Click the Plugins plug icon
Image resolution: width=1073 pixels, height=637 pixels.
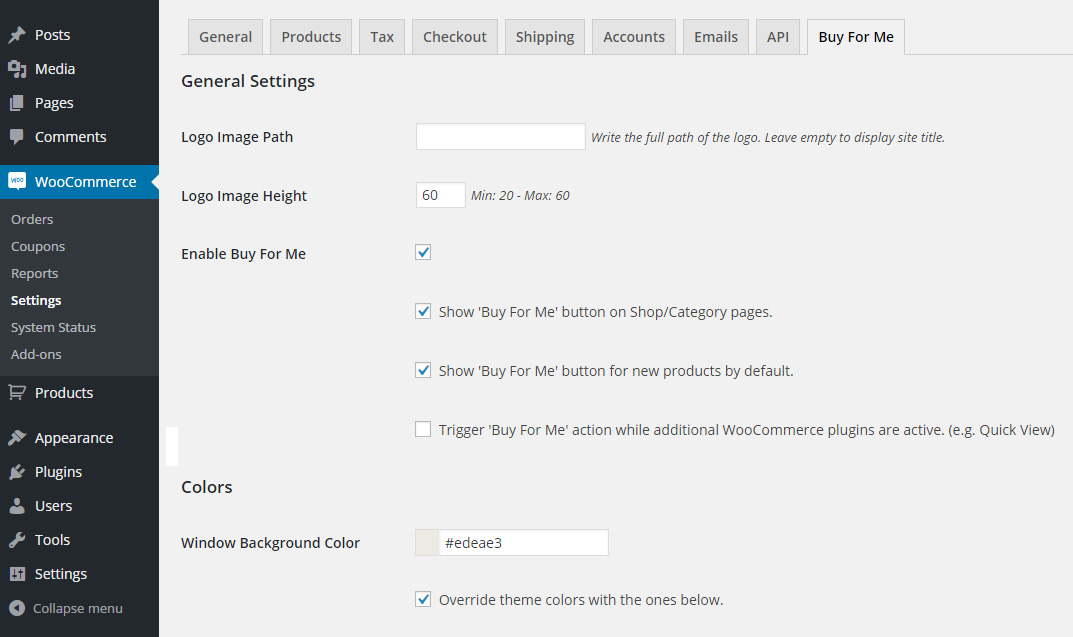pyautogui.click(x=17, y=472)
